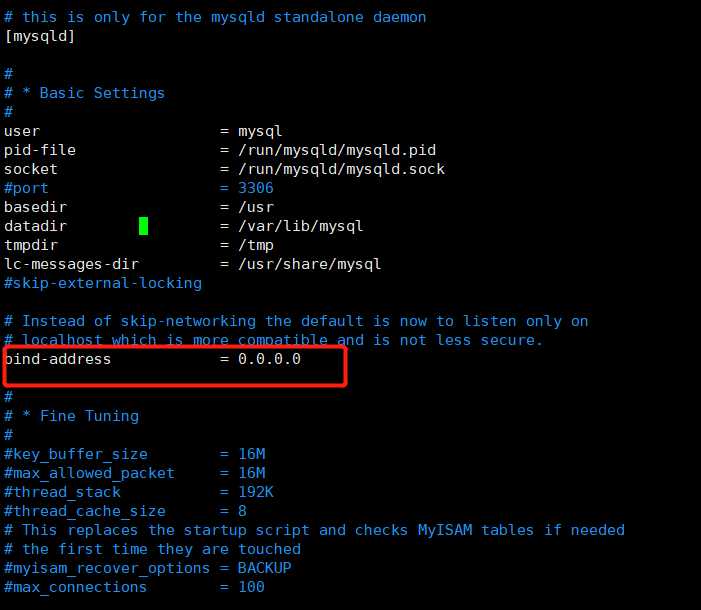Click the commented '#port' setting
701x610 pixels.
(26, 188)
